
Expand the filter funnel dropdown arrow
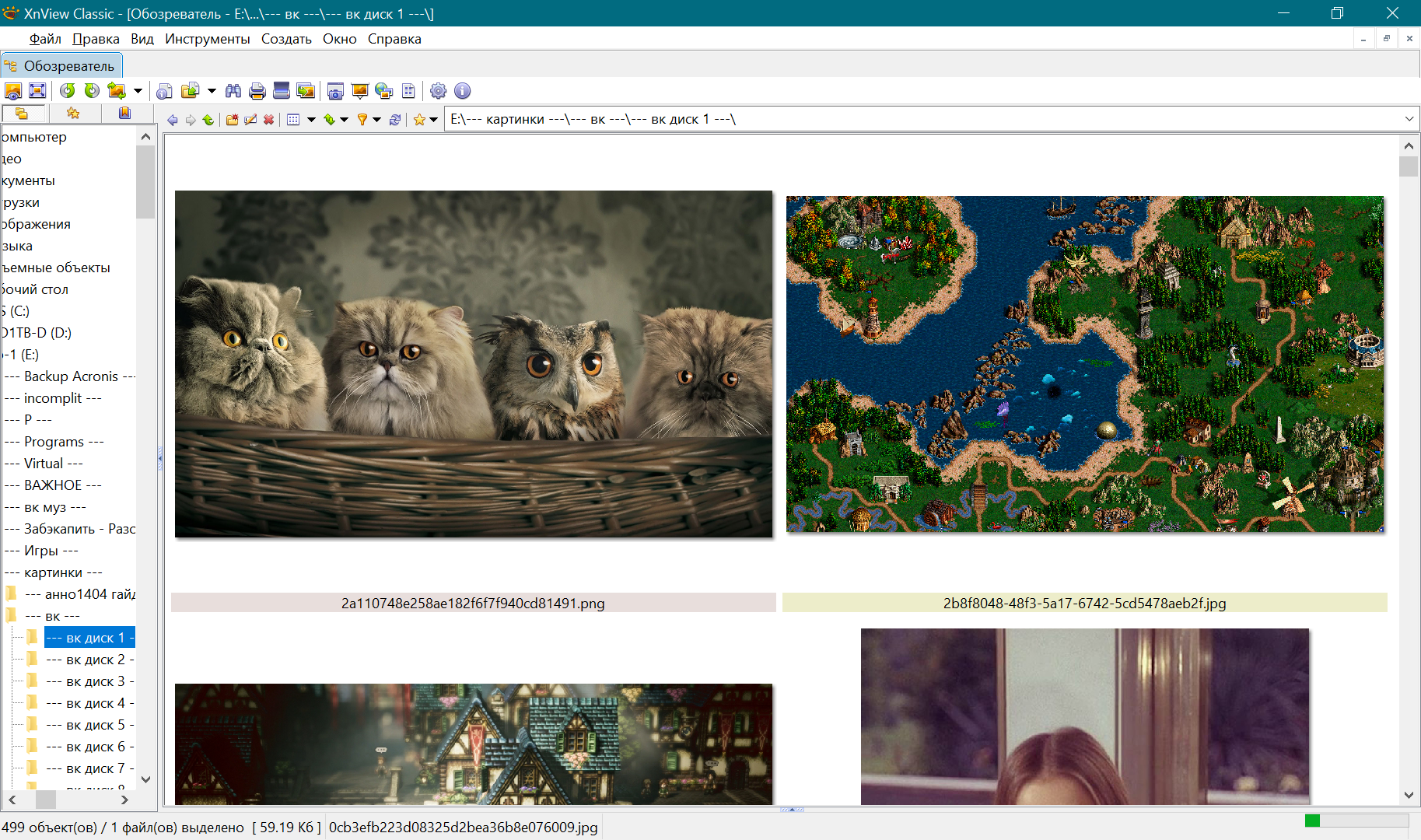(x=377, y=120)
